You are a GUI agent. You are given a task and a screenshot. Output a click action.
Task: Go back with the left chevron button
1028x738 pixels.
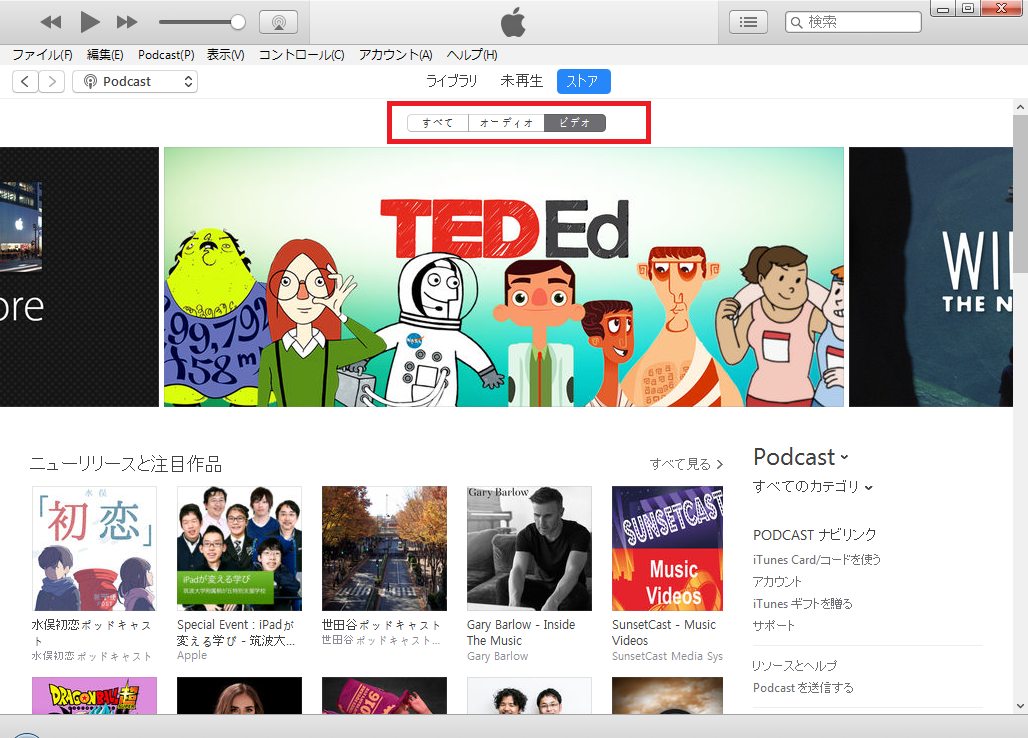pyautogui.click(x=25, y=81)
